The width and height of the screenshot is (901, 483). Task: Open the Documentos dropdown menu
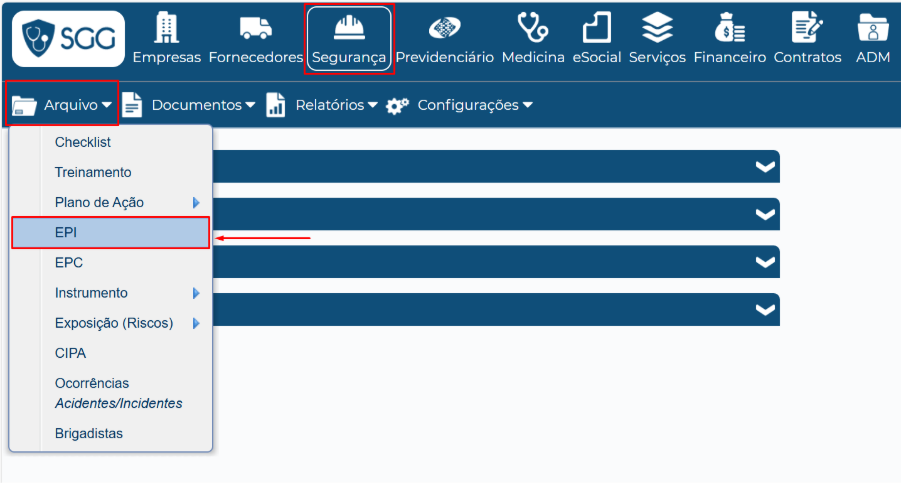[x=190, y=105]
